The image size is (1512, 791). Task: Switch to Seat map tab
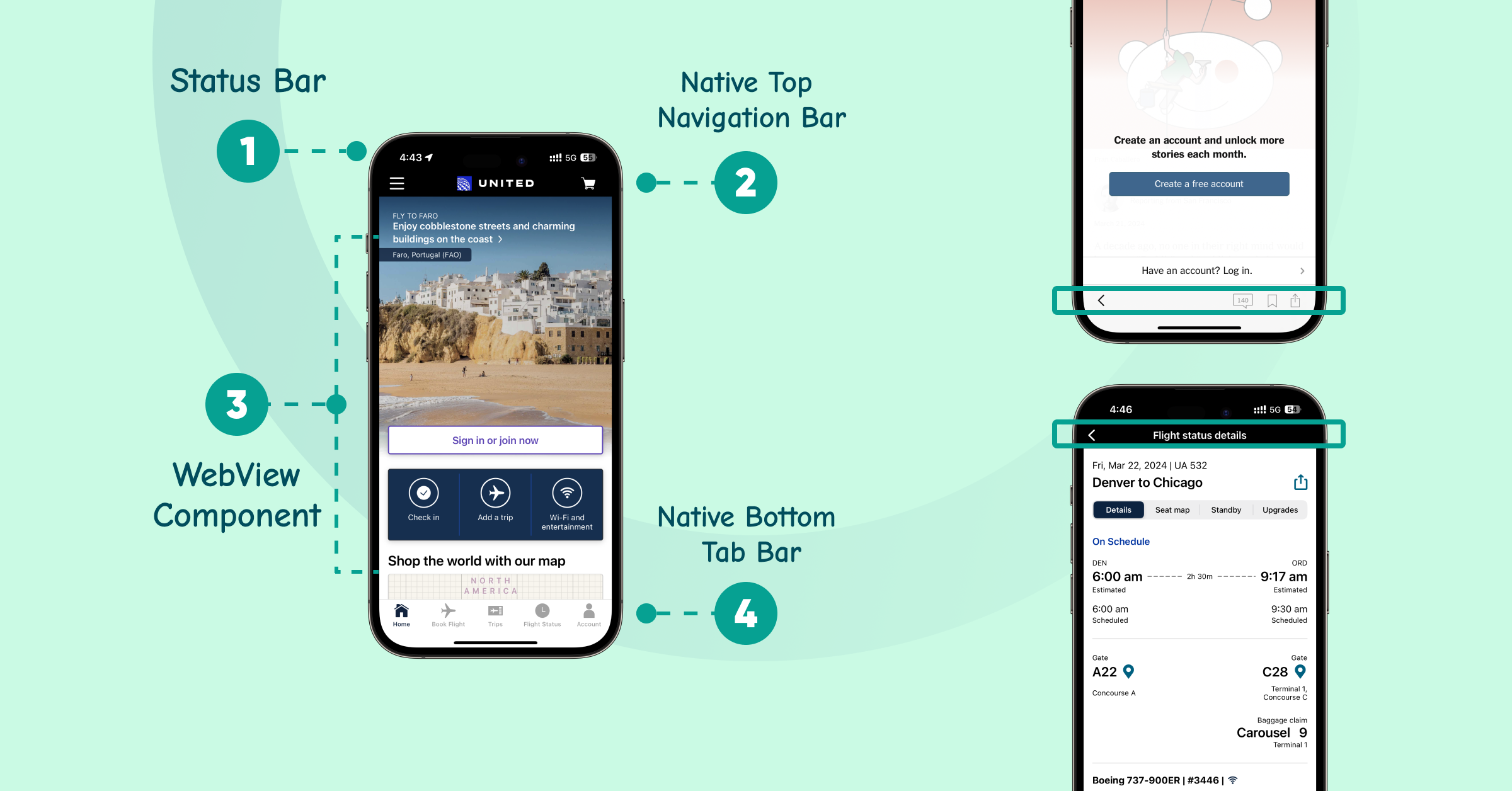[1170, 509]
